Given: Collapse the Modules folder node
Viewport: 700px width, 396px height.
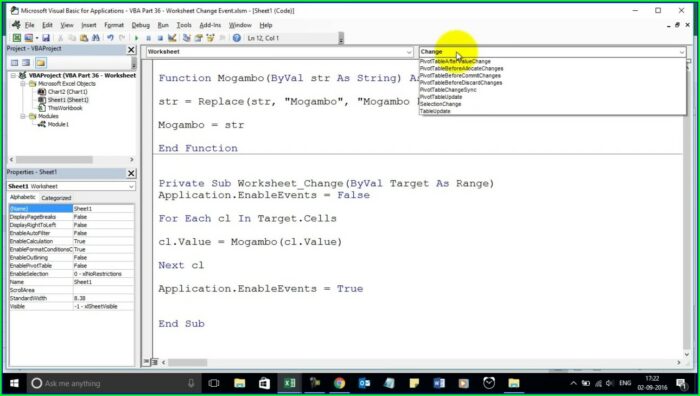Looking at the screenshot, I should click(x=23, y=116).
